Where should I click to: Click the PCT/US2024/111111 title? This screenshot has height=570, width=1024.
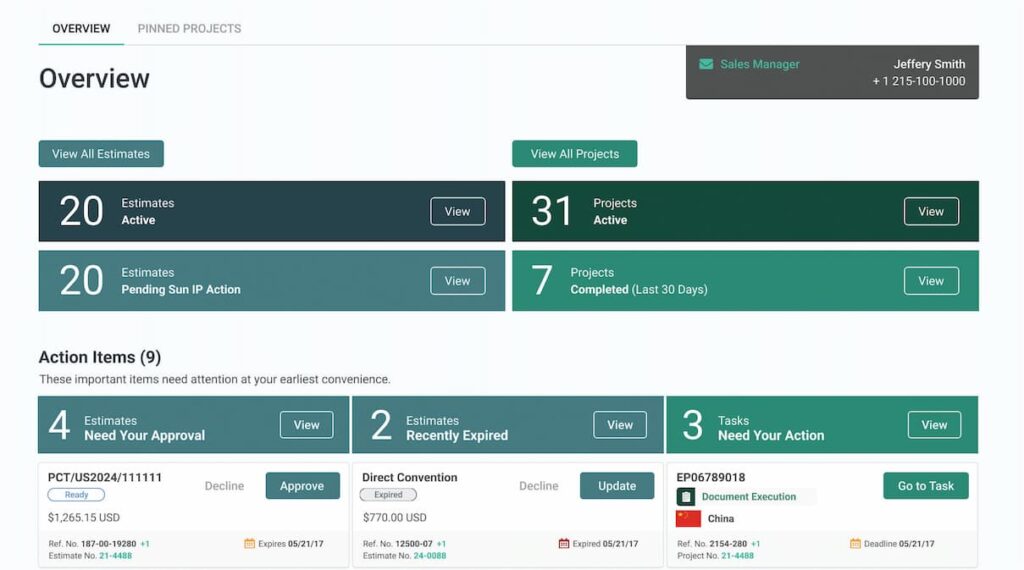pos(104,477)
